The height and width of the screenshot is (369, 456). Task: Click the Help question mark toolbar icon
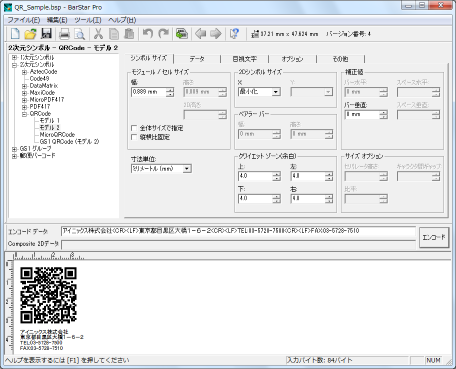[235, 34]
